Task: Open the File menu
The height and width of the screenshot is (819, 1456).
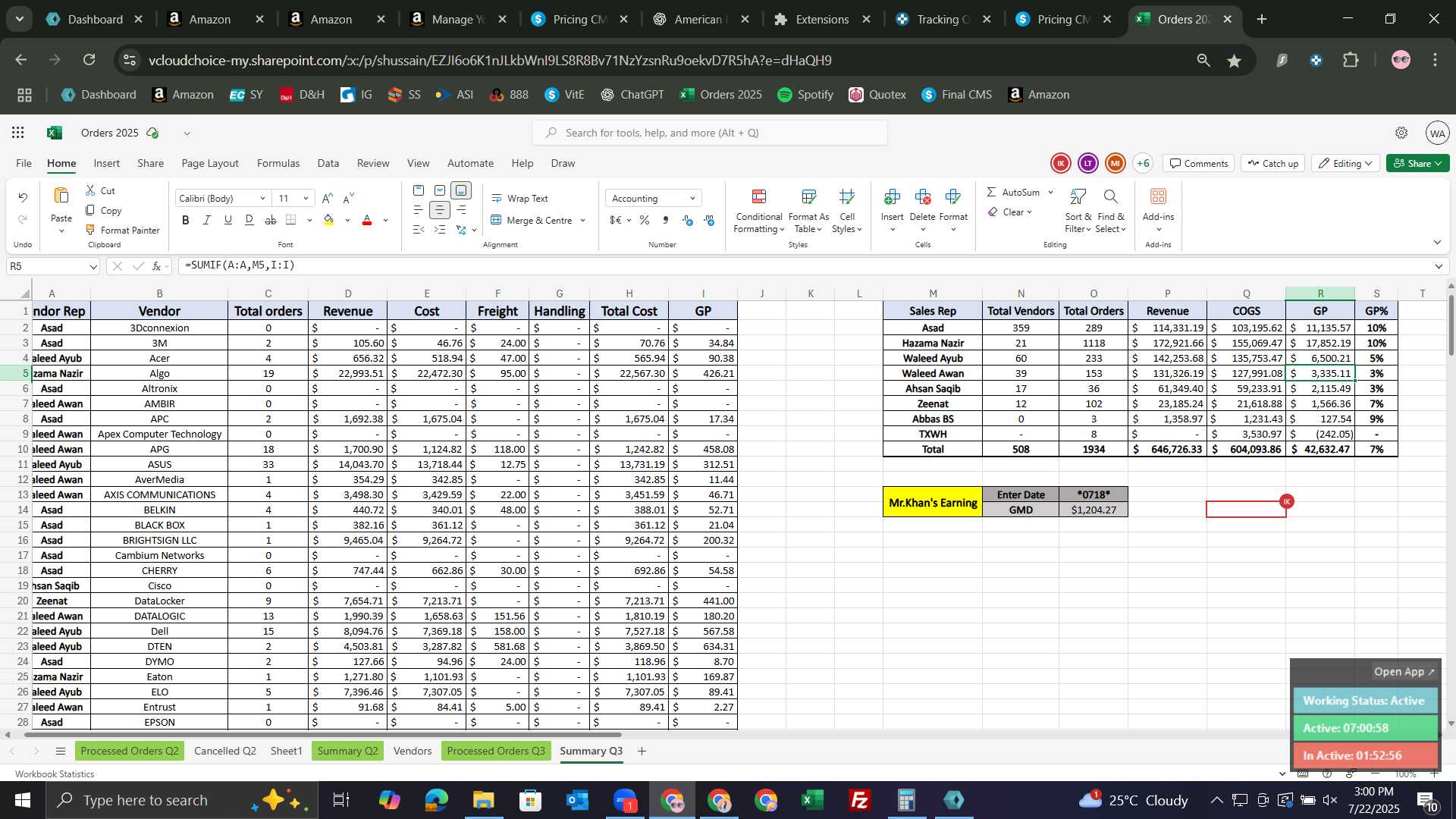Action: tap(24, 163)
